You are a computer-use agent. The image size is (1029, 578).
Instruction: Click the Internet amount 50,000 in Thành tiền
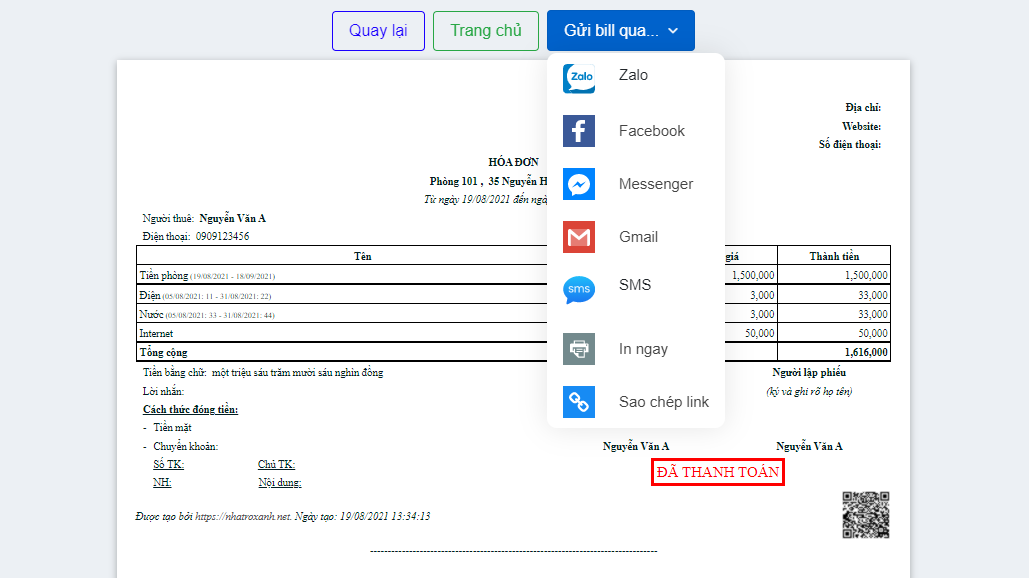pyautogui.click(x=873, y=333)
